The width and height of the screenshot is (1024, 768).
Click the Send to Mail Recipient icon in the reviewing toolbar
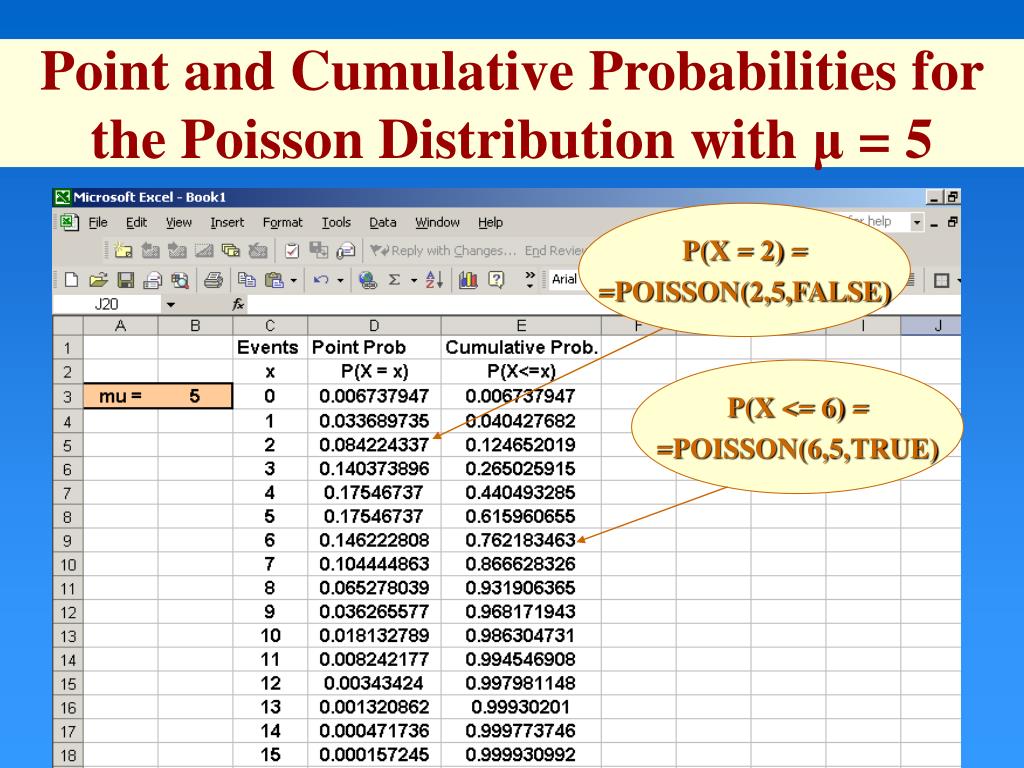click(x=345, y=250)
